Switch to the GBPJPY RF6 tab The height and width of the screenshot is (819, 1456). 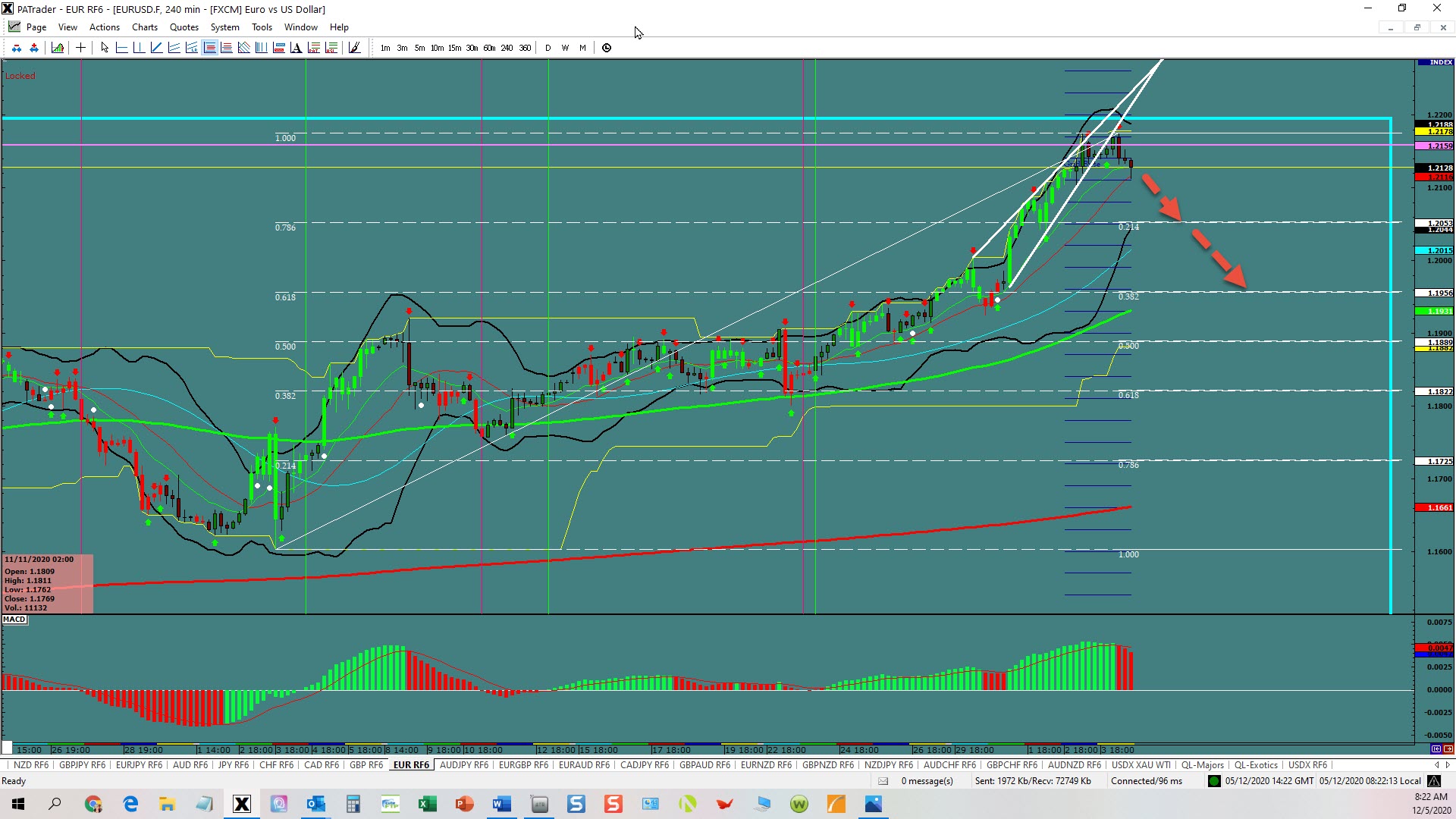[x=82, y=765]
